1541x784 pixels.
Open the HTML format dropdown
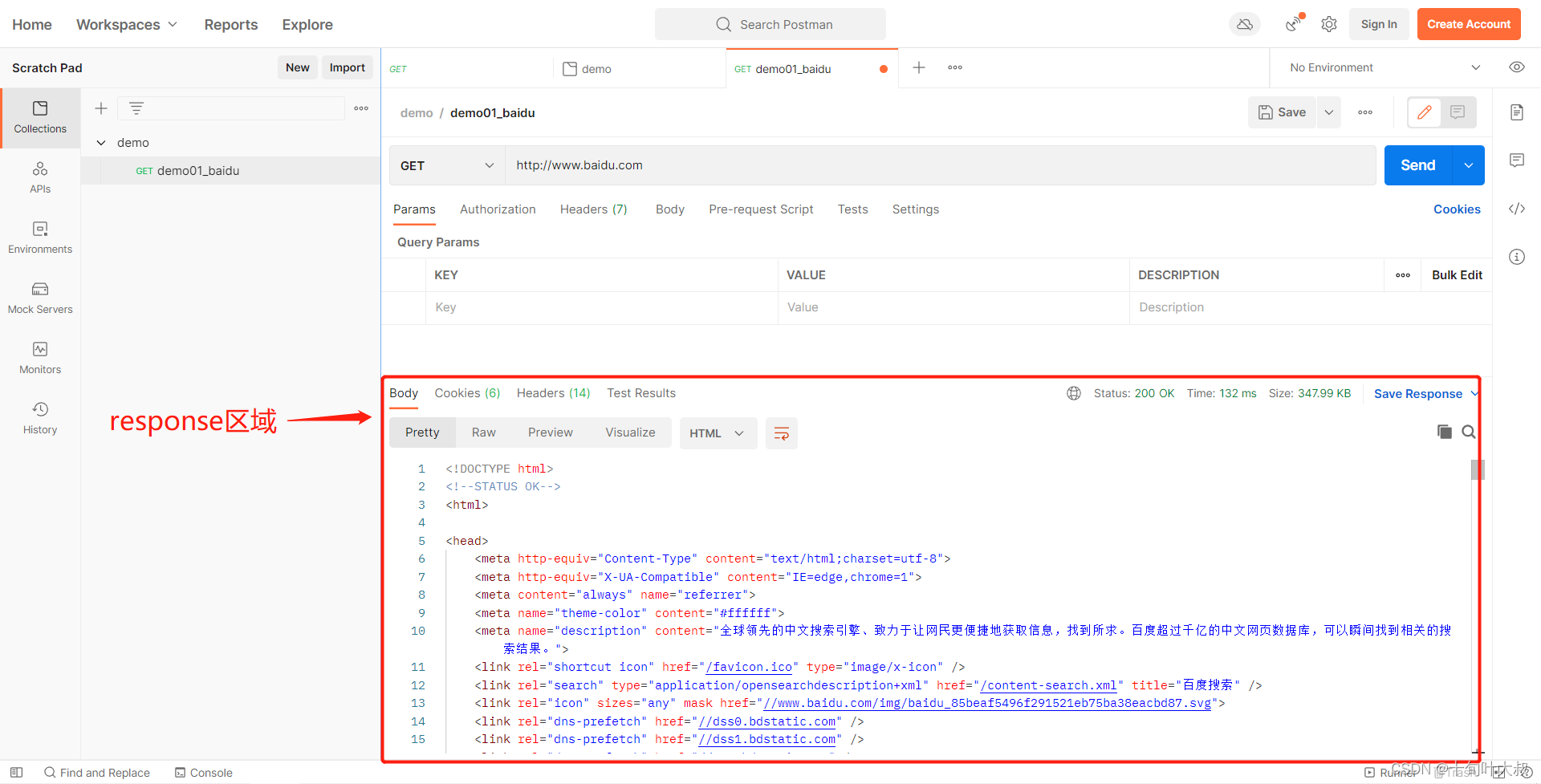[x=717, y=433]
